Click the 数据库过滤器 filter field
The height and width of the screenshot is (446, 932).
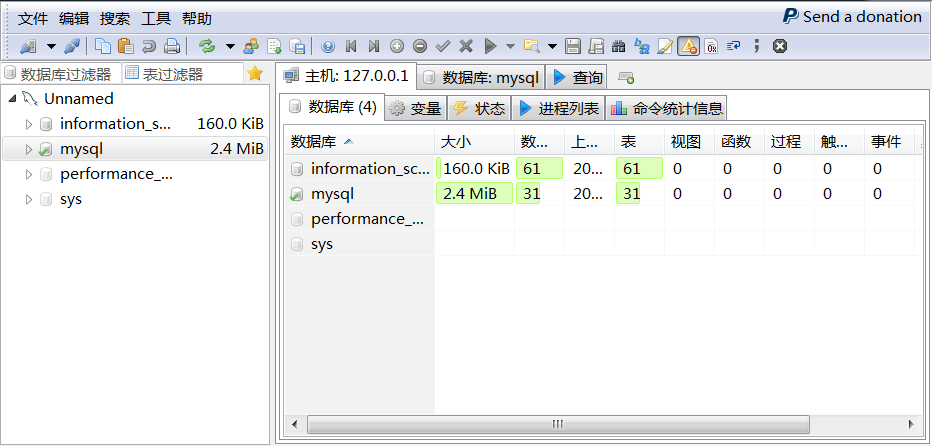[62, 74]
